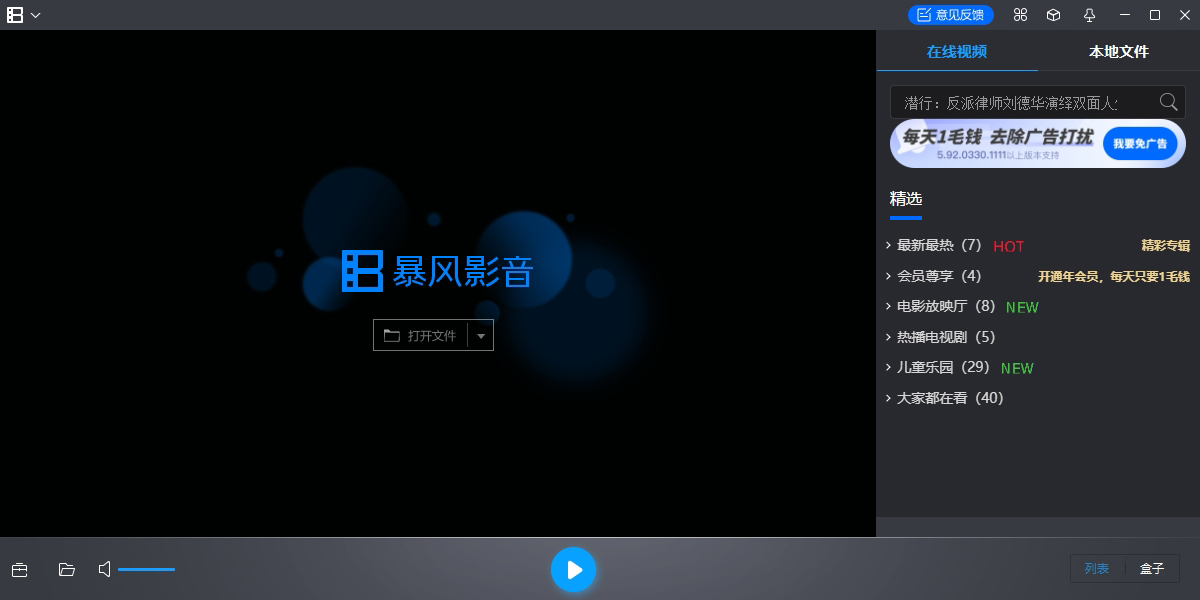The image size is (1200, 600).
Task: Start playback with the blue play button
Action: tap(573, 570)
